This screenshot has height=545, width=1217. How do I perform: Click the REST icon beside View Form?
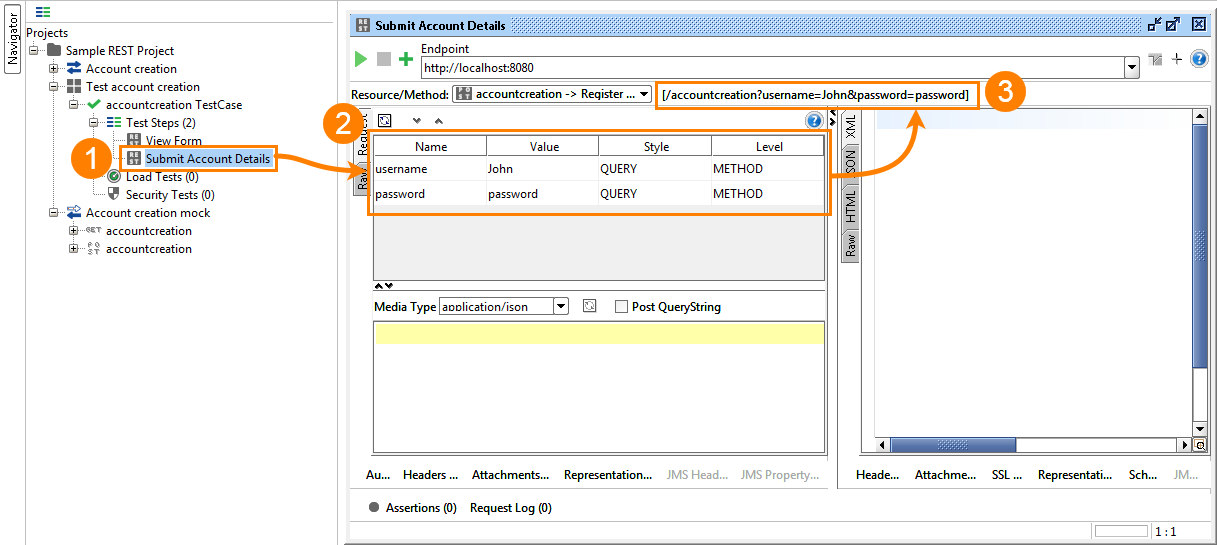tap(134, 140)
